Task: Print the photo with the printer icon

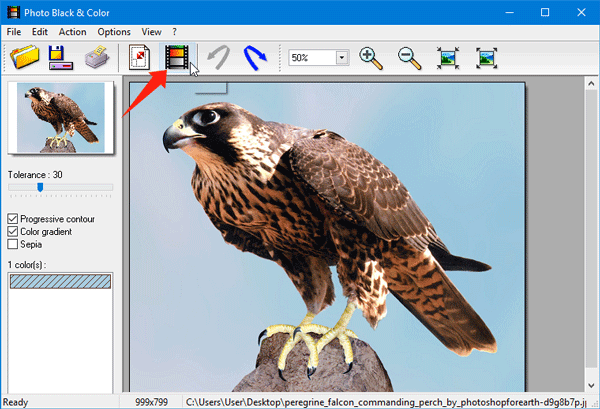Action: (x=97, y=57)
